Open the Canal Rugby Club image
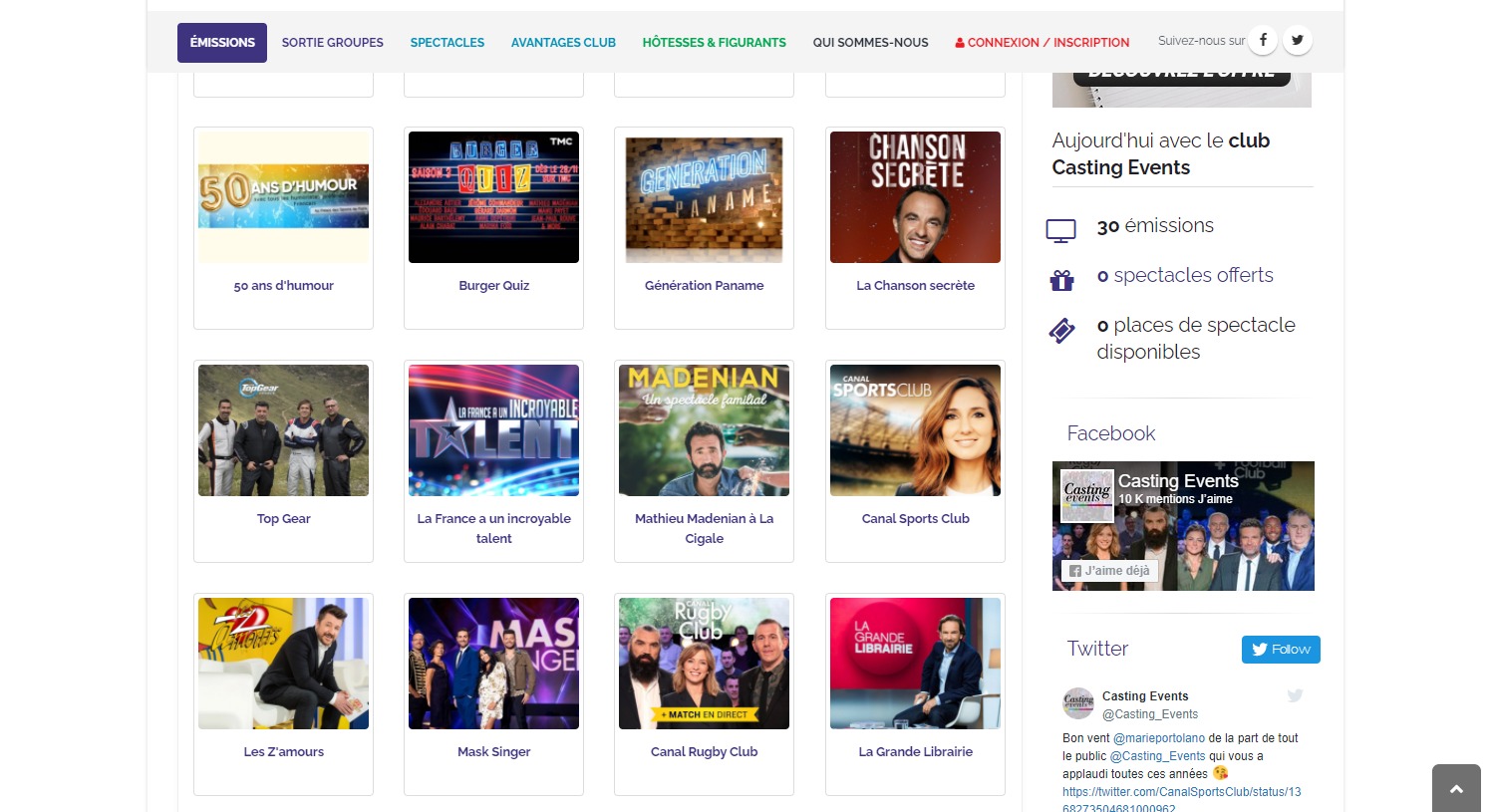Image resolution: width=1491 pixels, height=812 pixels. click(x=704, y=664)
